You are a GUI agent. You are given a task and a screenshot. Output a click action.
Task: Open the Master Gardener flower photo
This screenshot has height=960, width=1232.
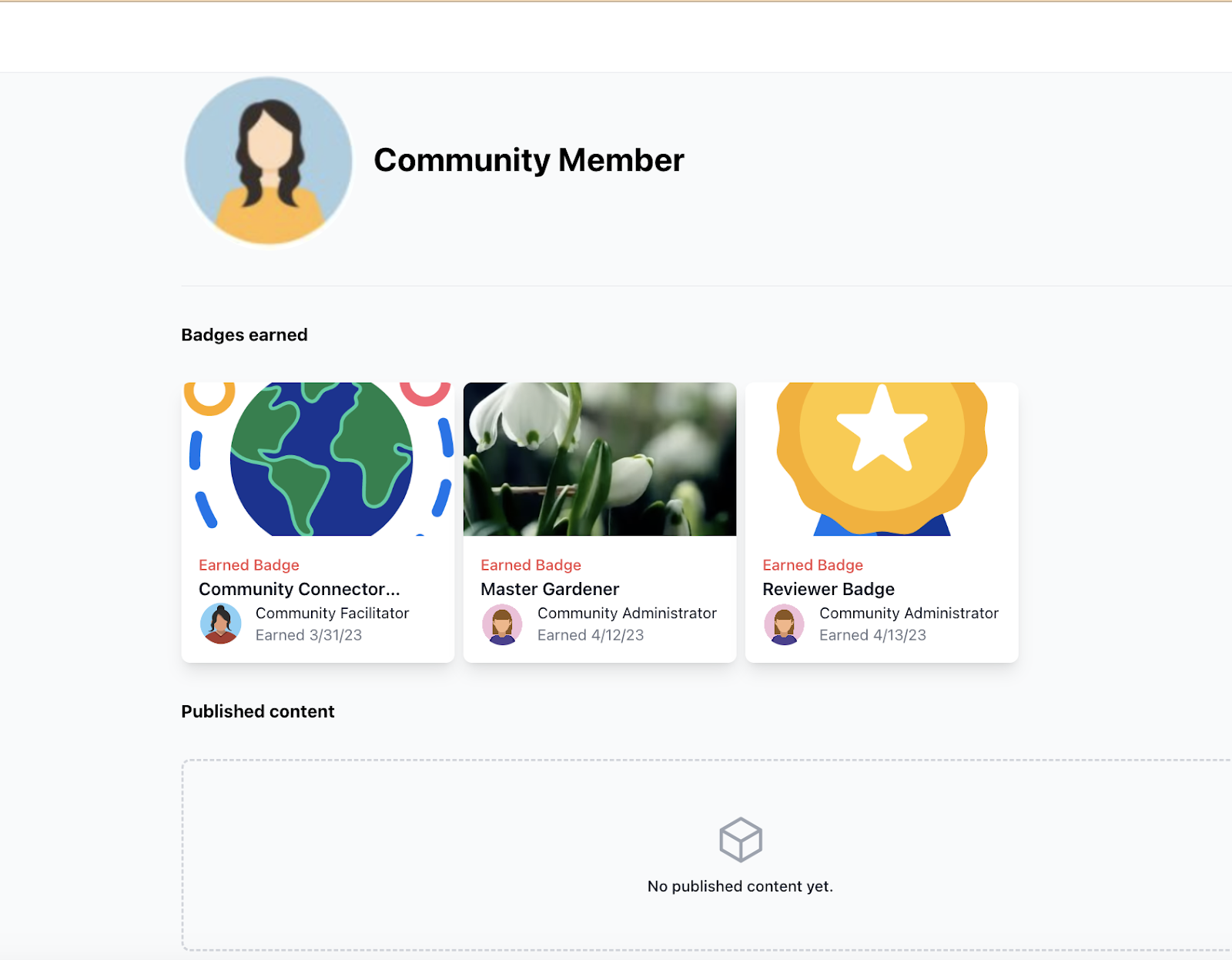coord(600,459)
